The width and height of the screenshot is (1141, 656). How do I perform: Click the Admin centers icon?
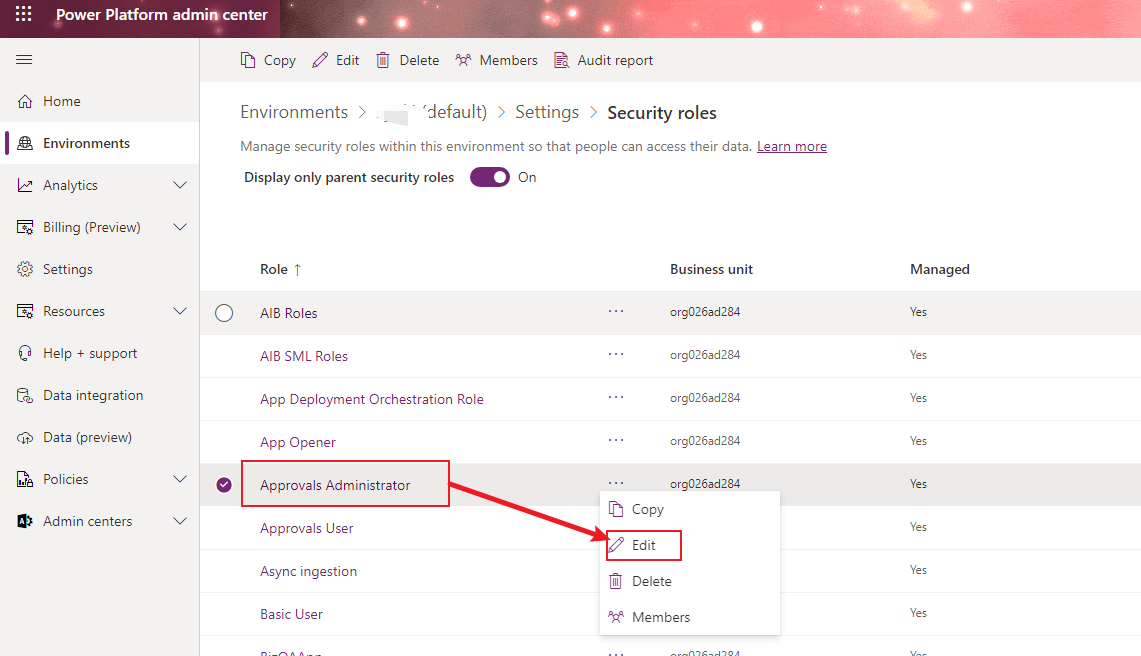25,521
